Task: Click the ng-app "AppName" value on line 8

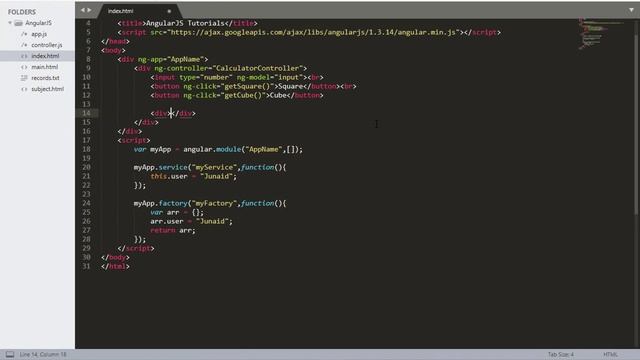Action: [185, 59]
